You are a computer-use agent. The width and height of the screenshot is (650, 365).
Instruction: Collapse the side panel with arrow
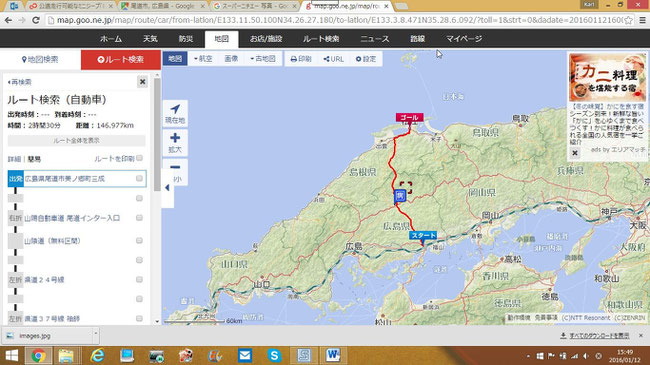click(167, 188)
